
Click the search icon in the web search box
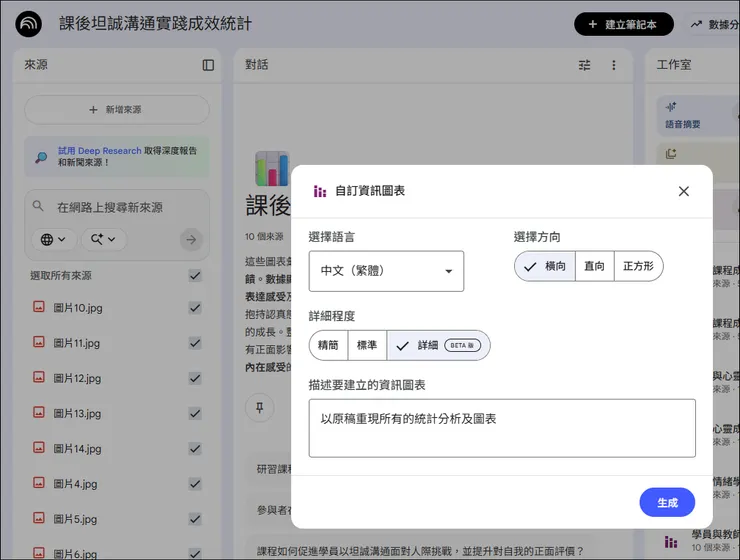click(38, 206)
